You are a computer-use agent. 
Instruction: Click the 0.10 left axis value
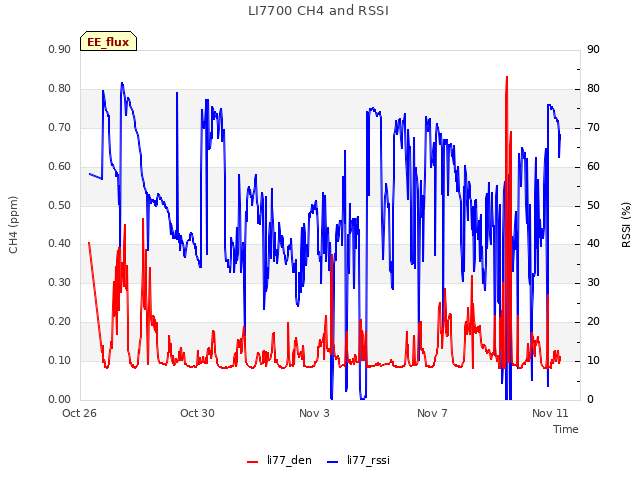[x=60, y=360]
